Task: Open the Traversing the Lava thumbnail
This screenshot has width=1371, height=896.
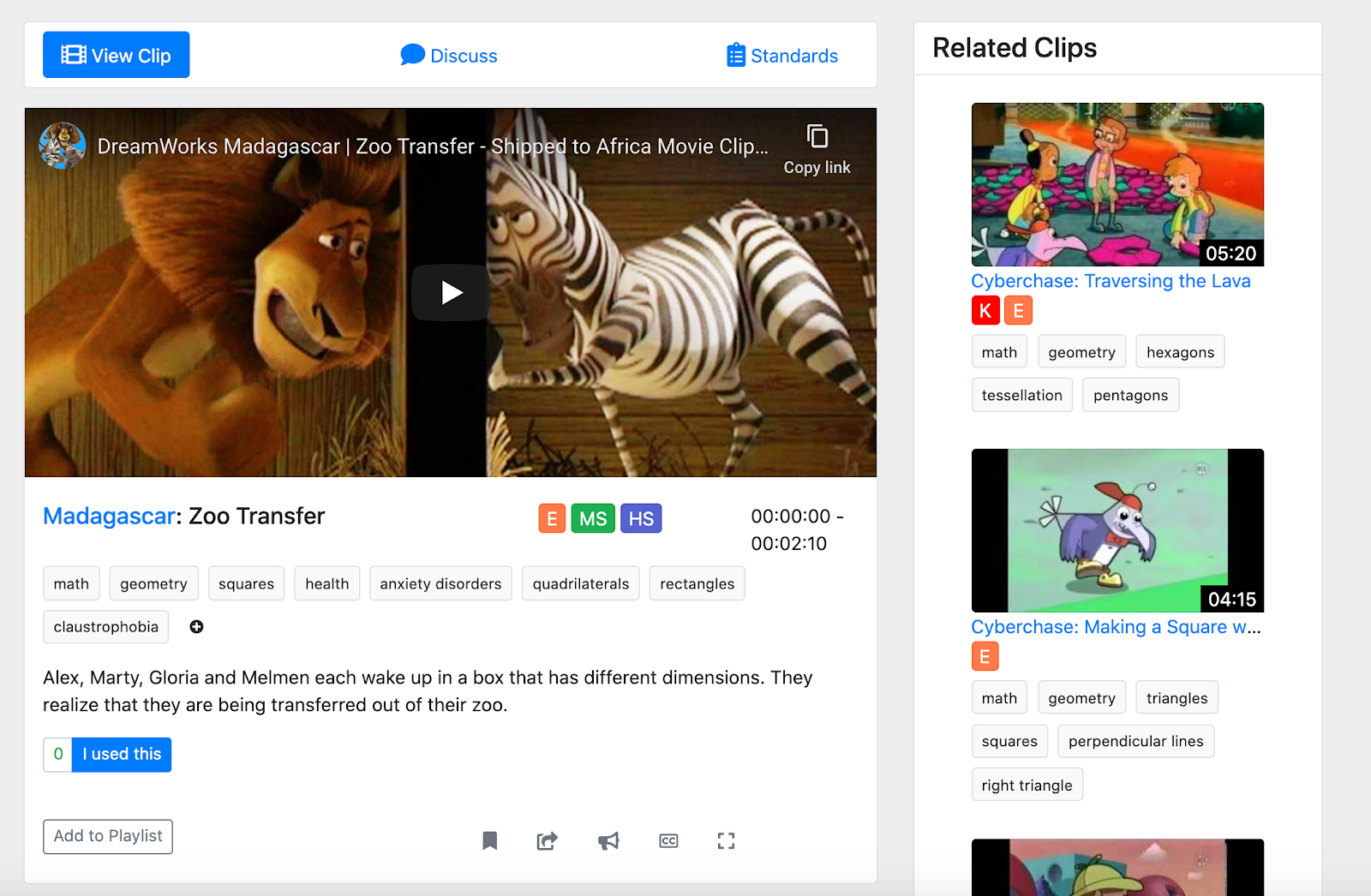Action: (1117, 184)
